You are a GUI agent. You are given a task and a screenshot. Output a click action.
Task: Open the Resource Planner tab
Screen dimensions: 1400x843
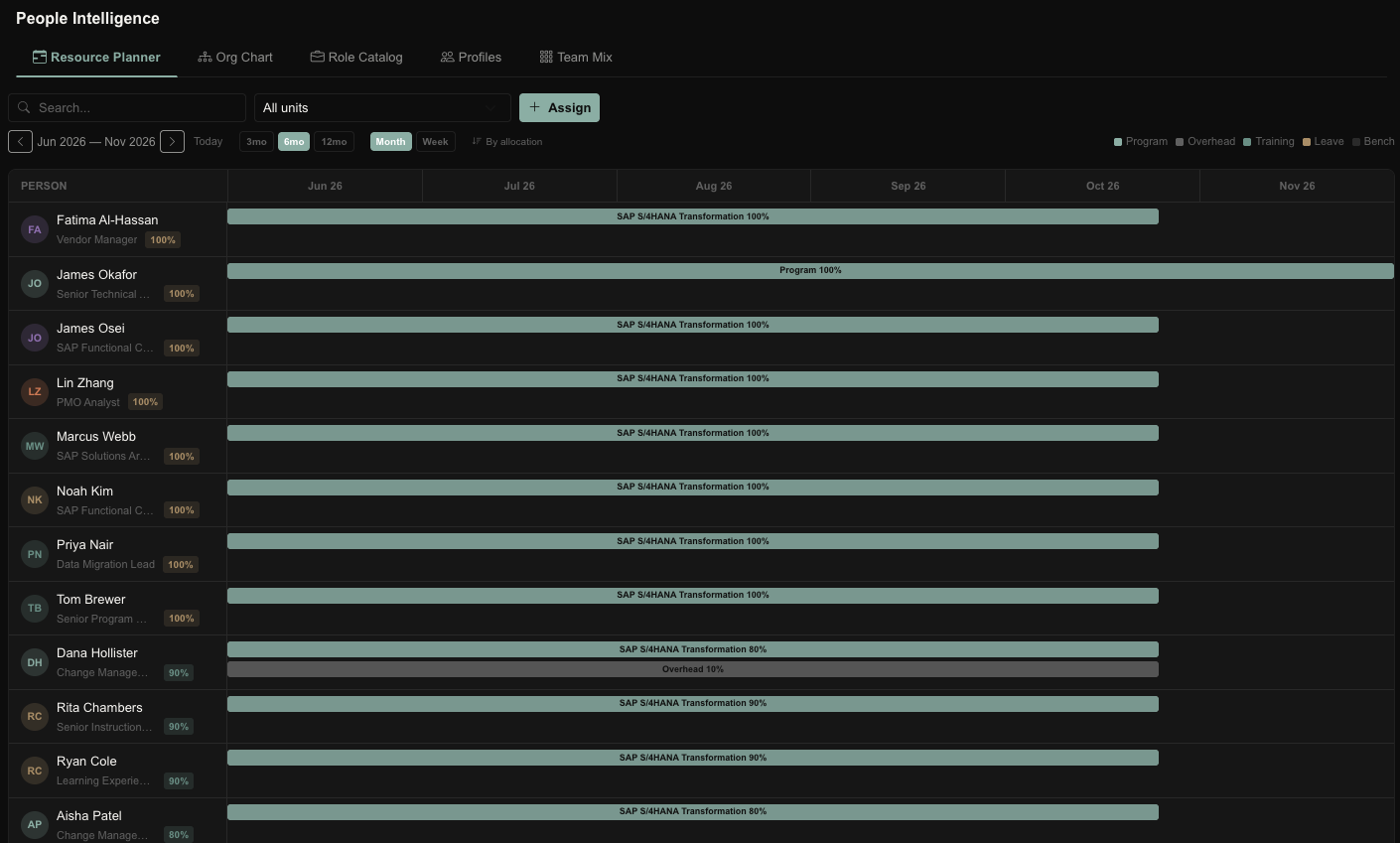96,58
